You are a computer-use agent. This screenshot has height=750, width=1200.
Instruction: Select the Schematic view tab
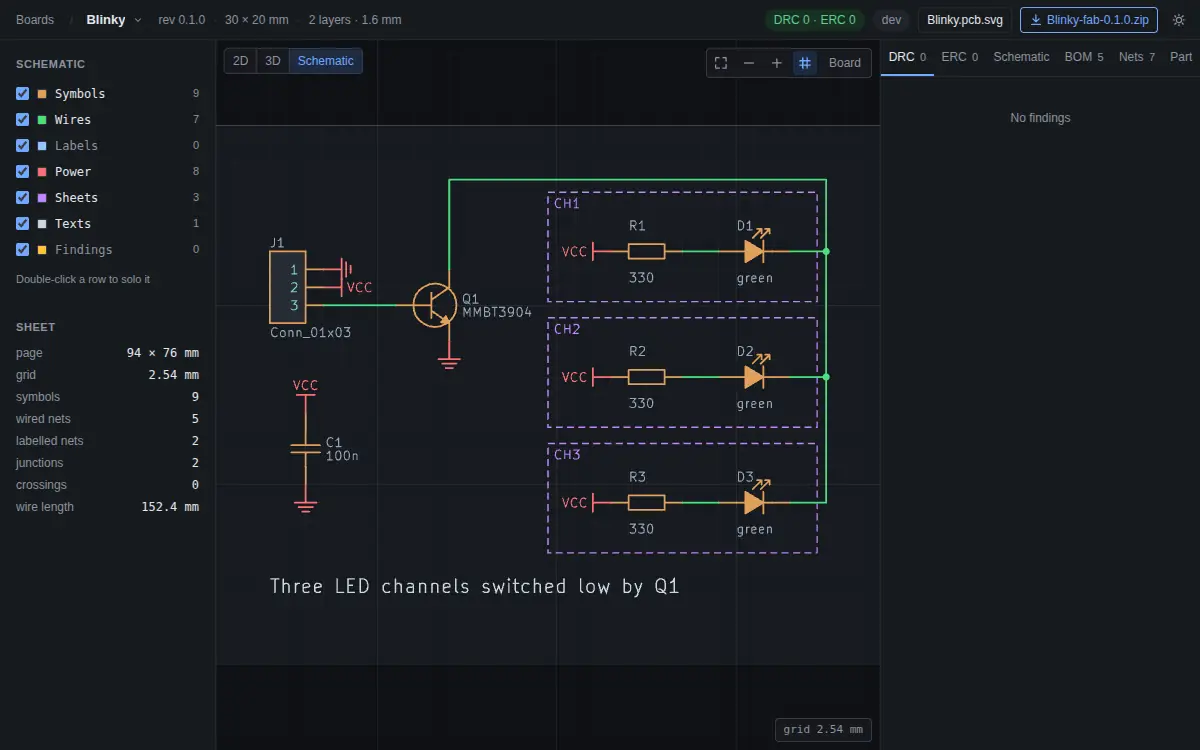(326, 61)
